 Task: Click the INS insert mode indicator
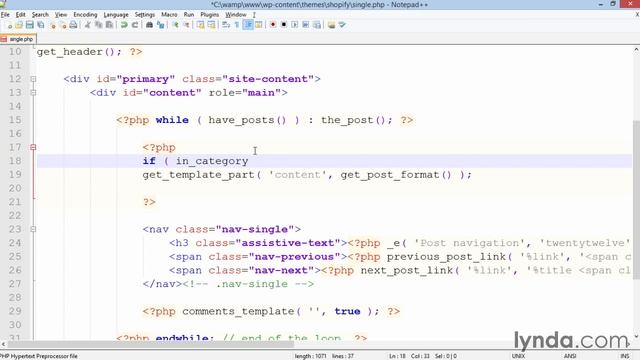[624, 356]
